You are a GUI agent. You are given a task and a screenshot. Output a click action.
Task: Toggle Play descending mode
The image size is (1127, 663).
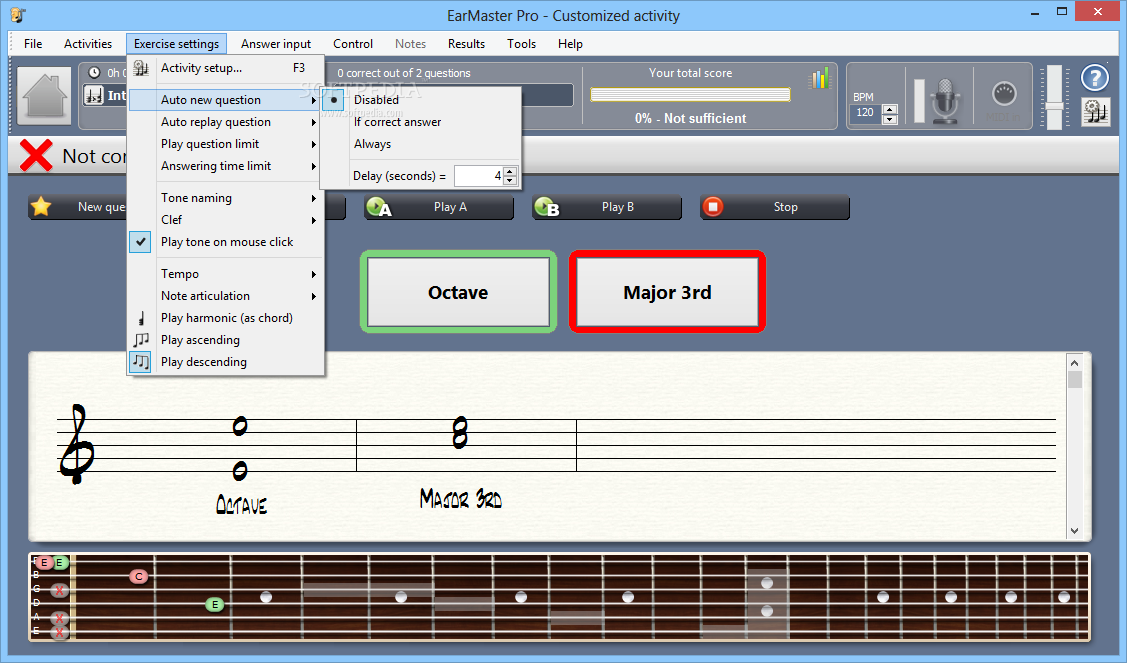(x=203, y=362)
